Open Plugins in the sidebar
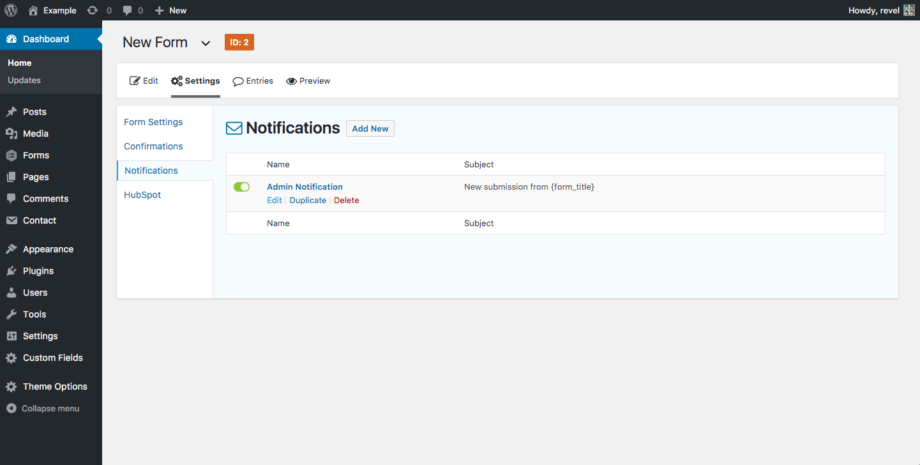The image size is (920, 465). (38, 271)
